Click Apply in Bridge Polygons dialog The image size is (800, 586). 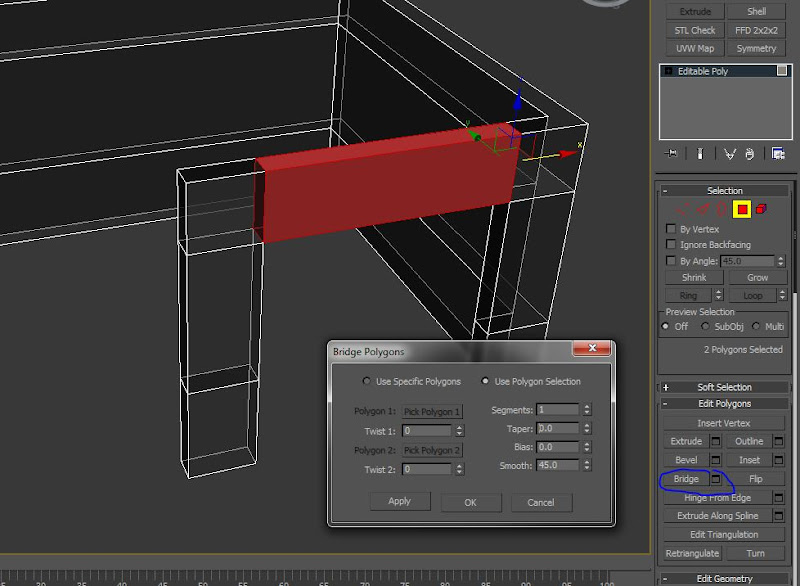[x=399, y=501]
